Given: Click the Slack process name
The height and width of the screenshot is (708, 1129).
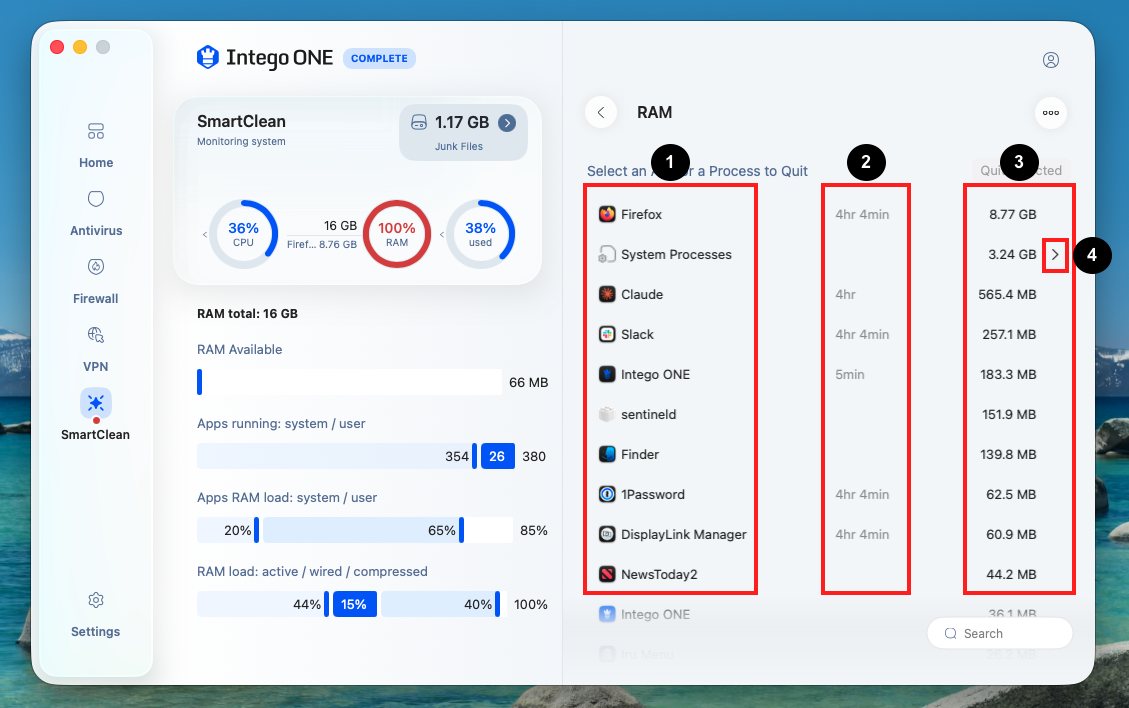Looking at the screenshot, I should click(x=637, y=335).
